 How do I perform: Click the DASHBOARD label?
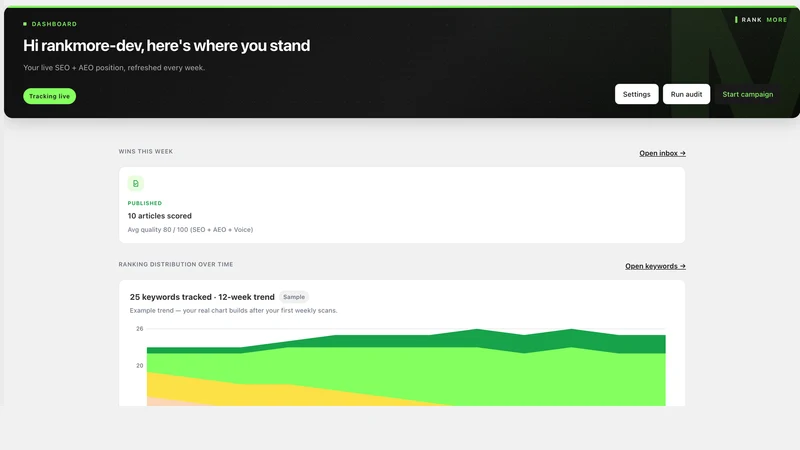54,24
